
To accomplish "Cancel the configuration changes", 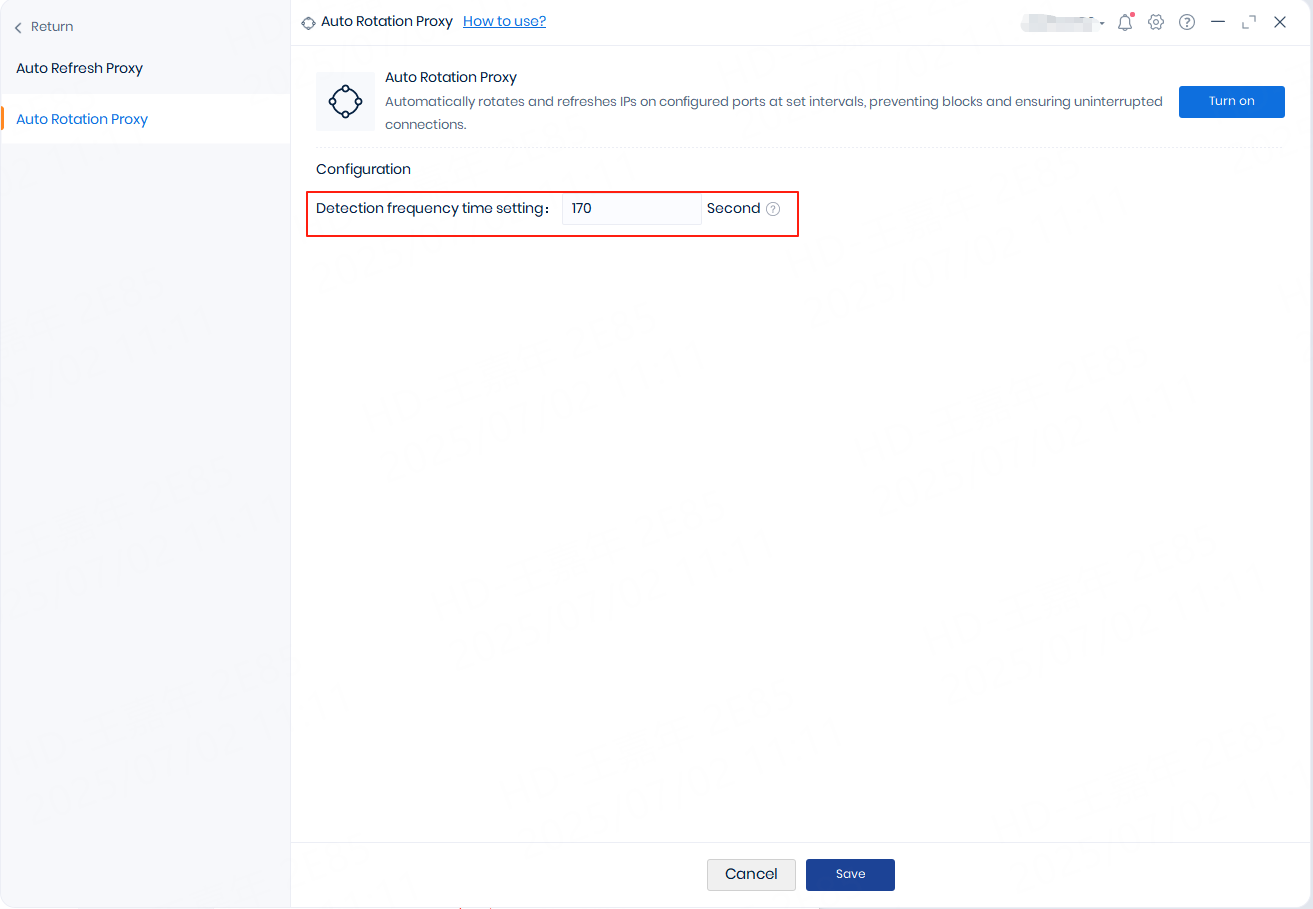I will point(751,874).
